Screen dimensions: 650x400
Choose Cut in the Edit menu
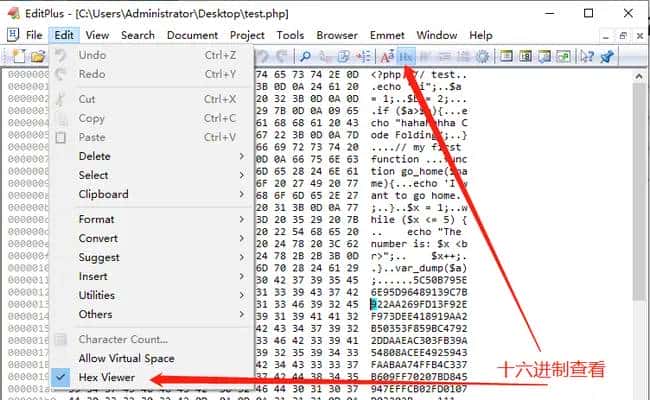click(x=151, y=99)
